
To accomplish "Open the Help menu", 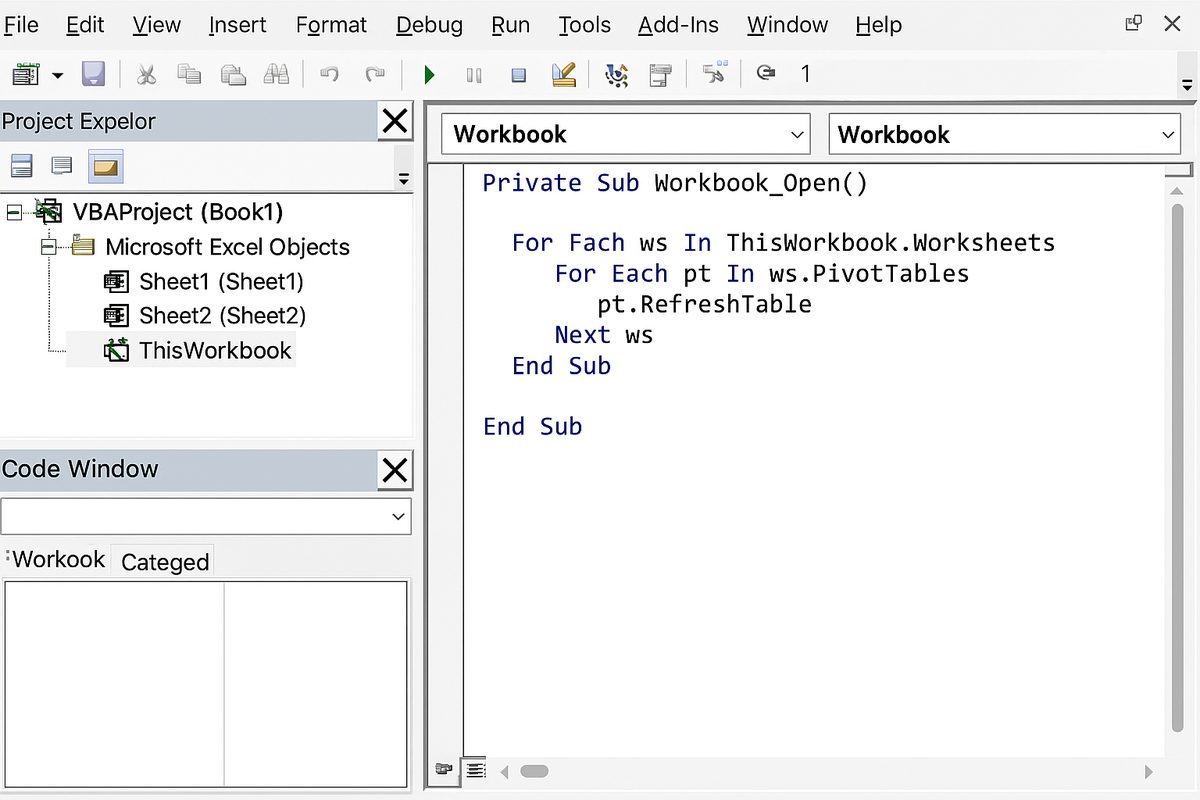I will [x=879, y=25].
